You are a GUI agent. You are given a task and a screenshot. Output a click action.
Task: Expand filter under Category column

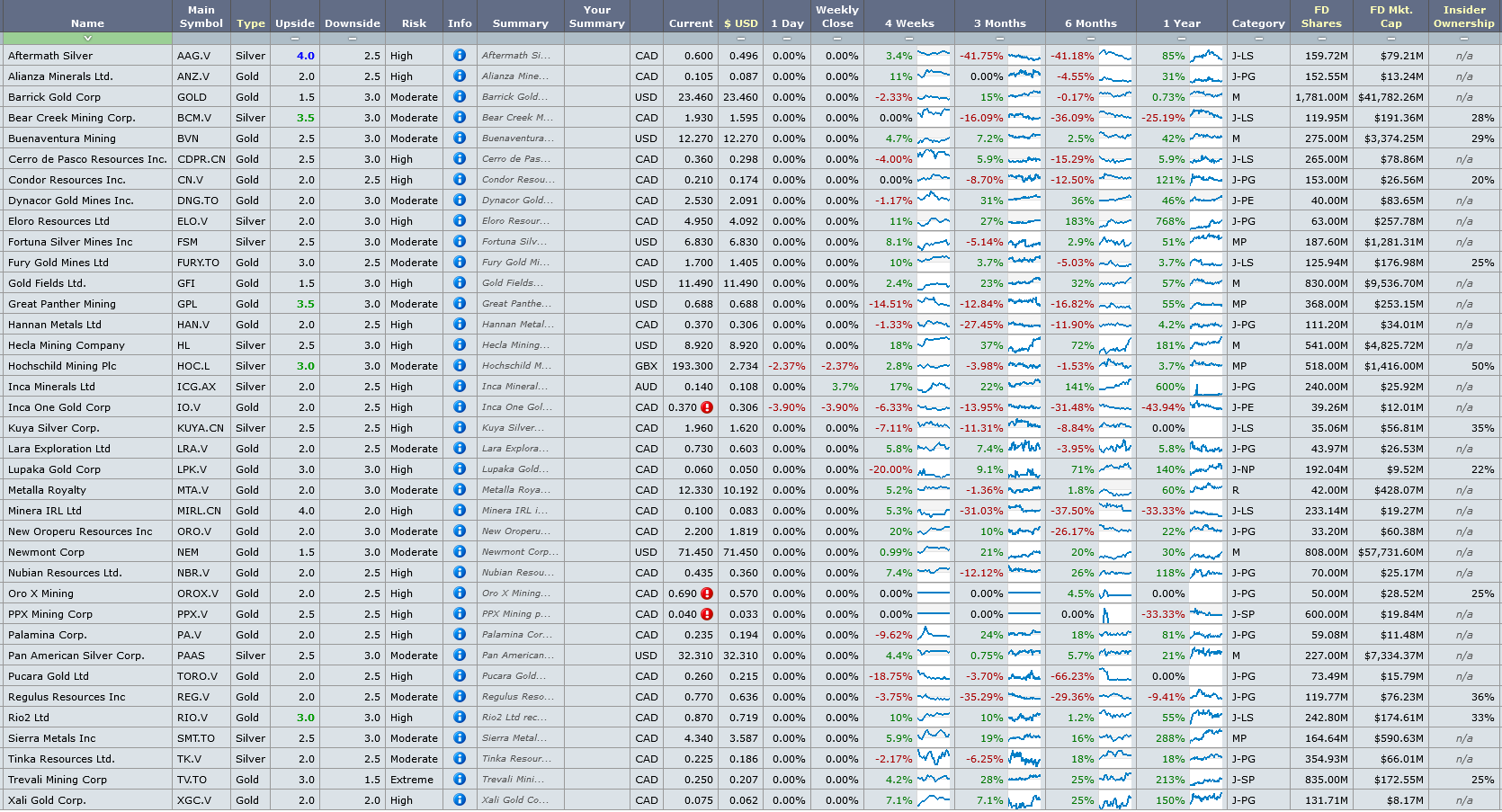pos(1258,39)
